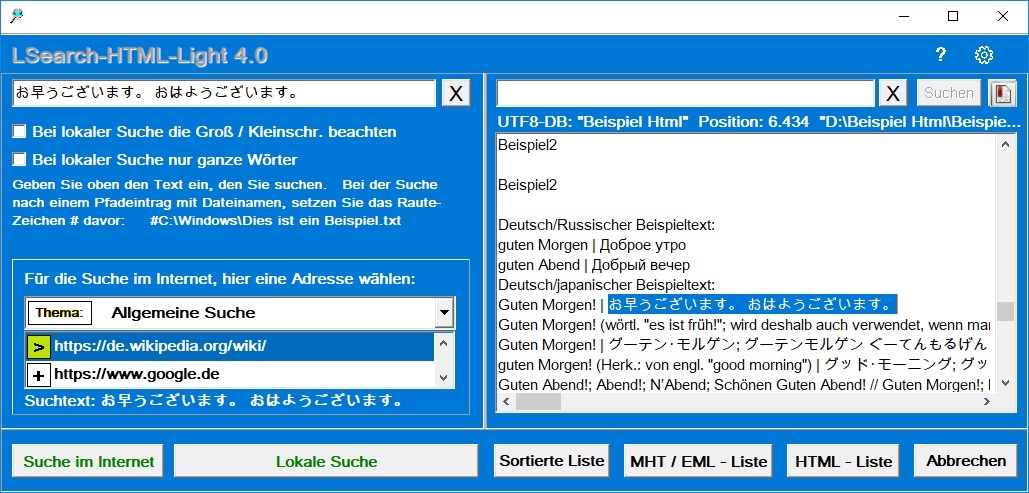Click the document icon beside Suchen

pos(1002,93)
